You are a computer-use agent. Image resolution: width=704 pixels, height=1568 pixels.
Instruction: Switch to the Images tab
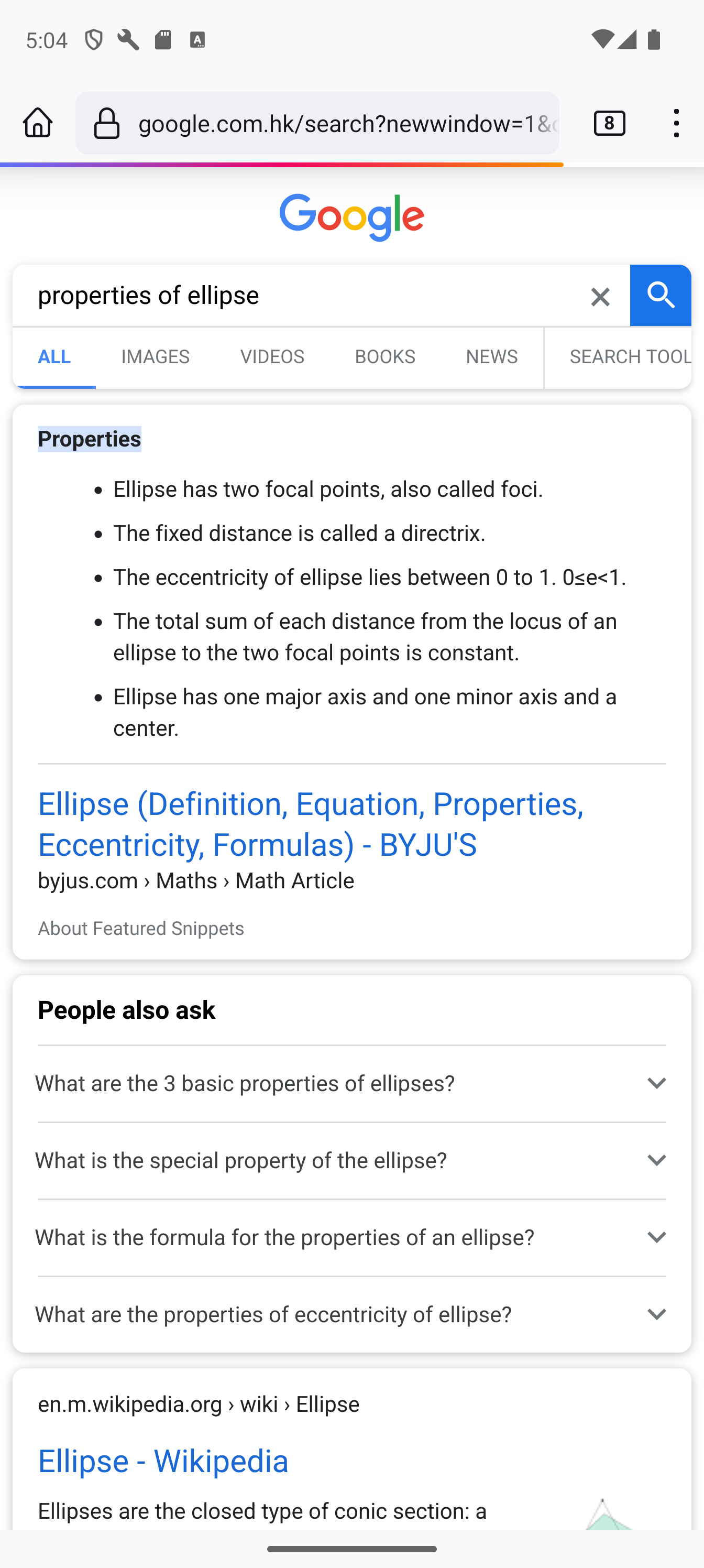pos(155,357)
